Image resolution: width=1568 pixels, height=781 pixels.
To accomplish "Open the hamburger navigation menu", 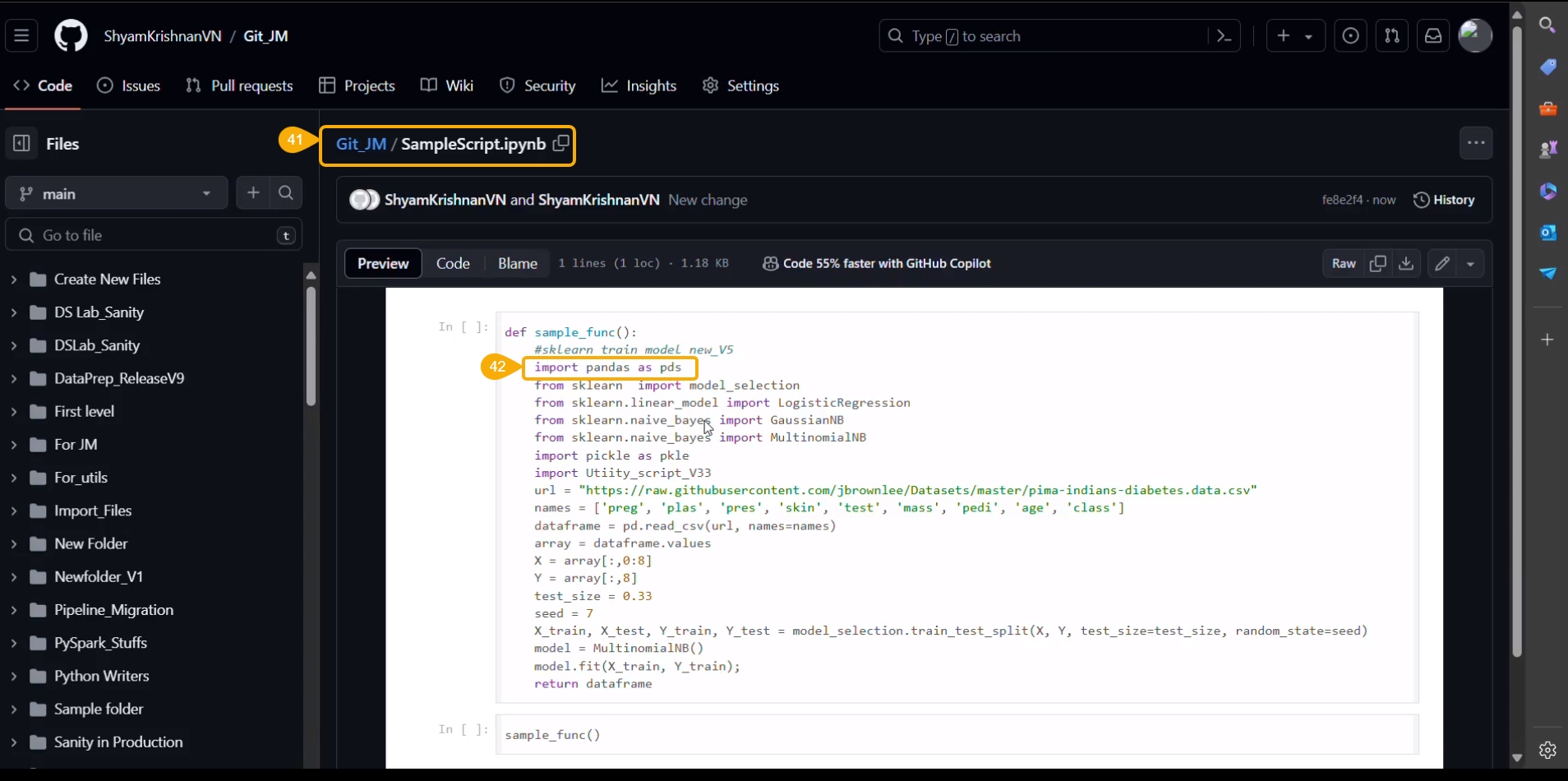I will click(21, 36).
